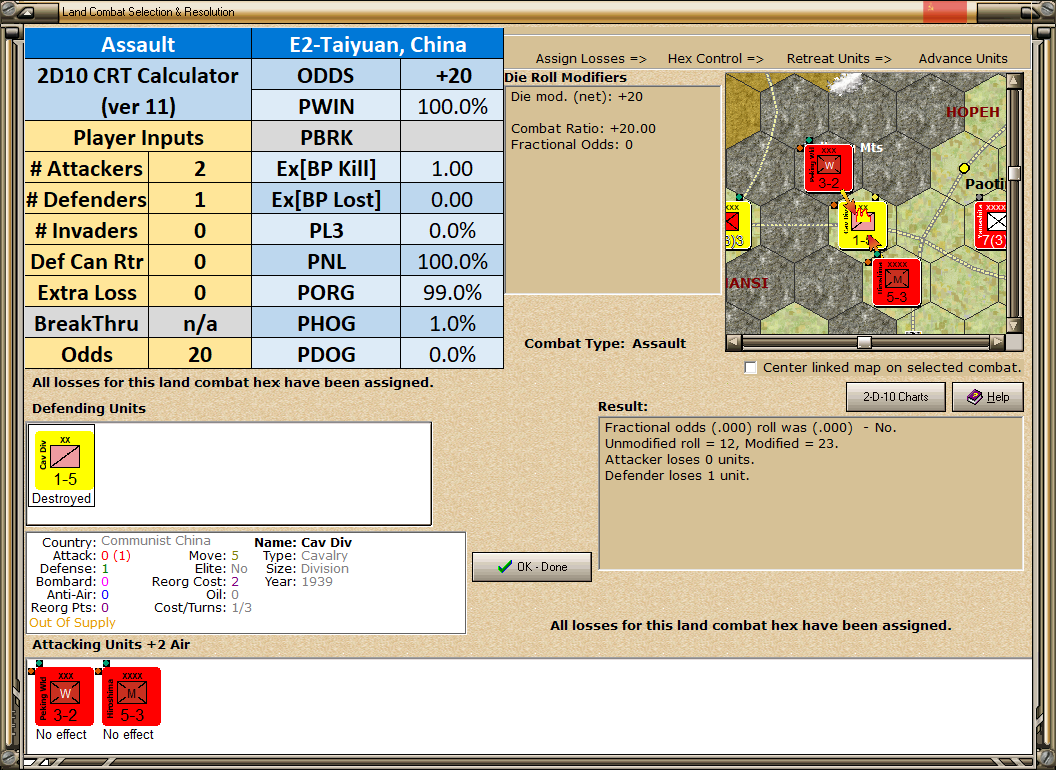Click map horizontal scrollbar left arrow
1056x770 pixels.
click(x=734, y=342)
